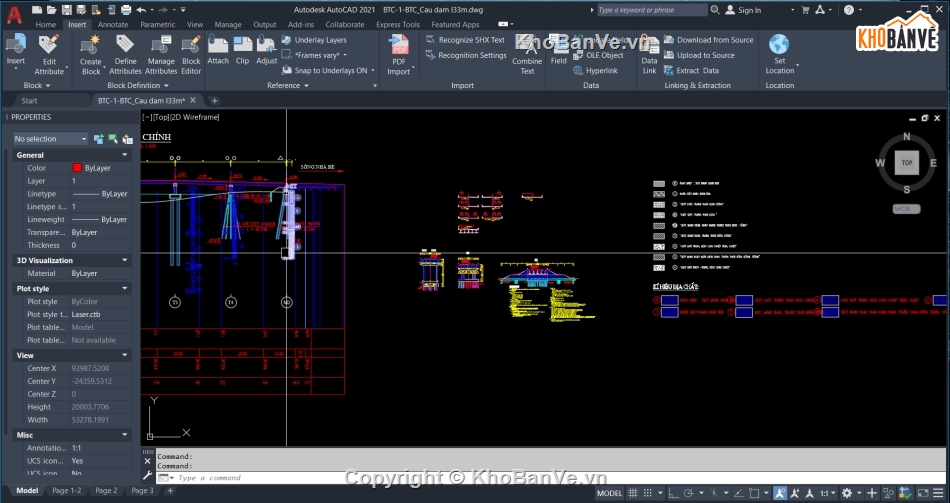Open the Start file tab

(x=29, y=101)
